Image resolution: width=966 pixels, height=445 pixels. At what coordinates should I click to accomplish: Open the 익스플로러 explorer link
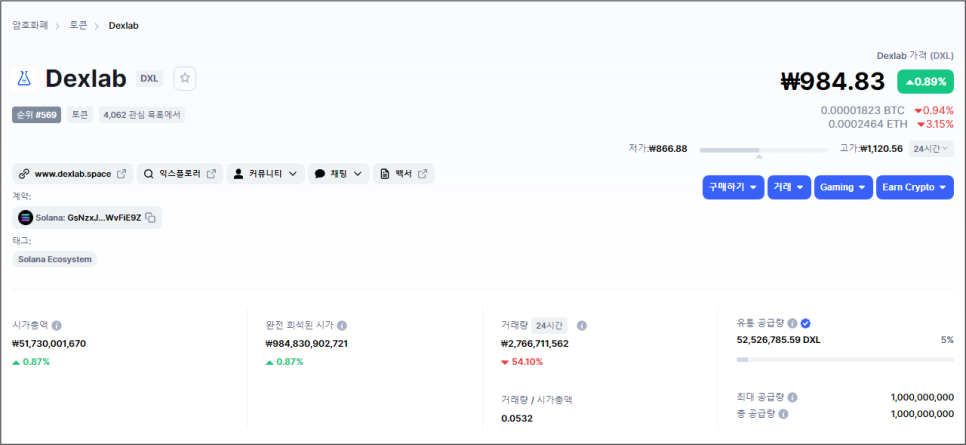point(178,174)
